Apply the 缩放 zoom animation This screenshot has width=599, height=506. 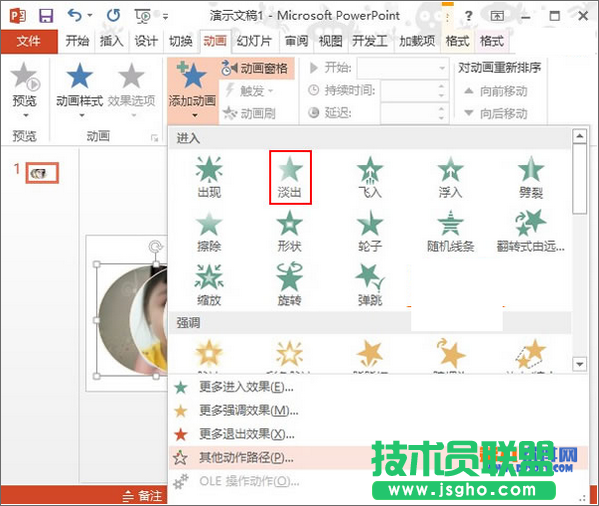pos(209,285)
